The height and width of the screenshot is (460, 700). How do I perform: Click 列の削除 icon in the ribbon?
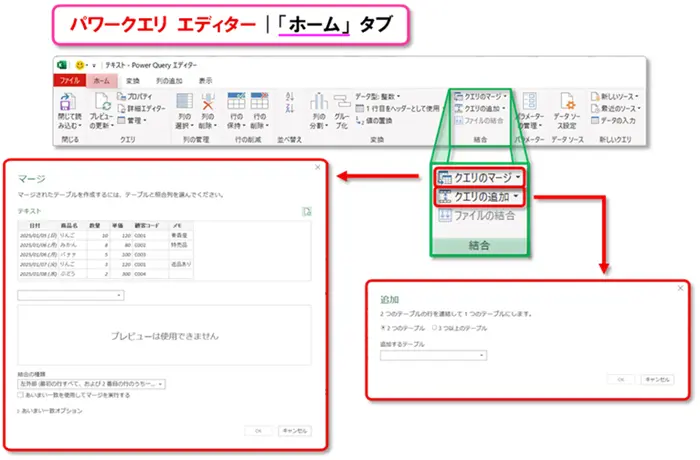pos(208,101)
